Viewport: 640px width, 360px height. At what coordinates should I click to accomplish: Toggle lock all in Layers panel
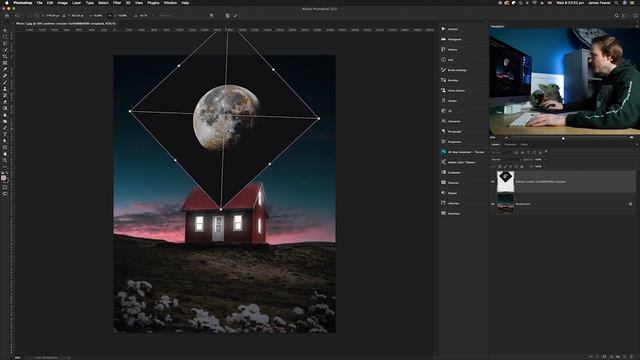522,167
